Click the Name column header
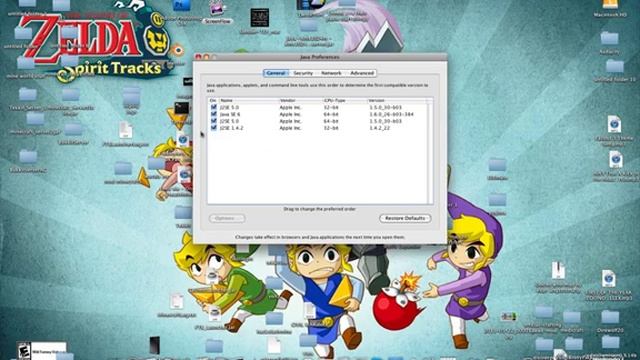 click(x=249, y=100)
